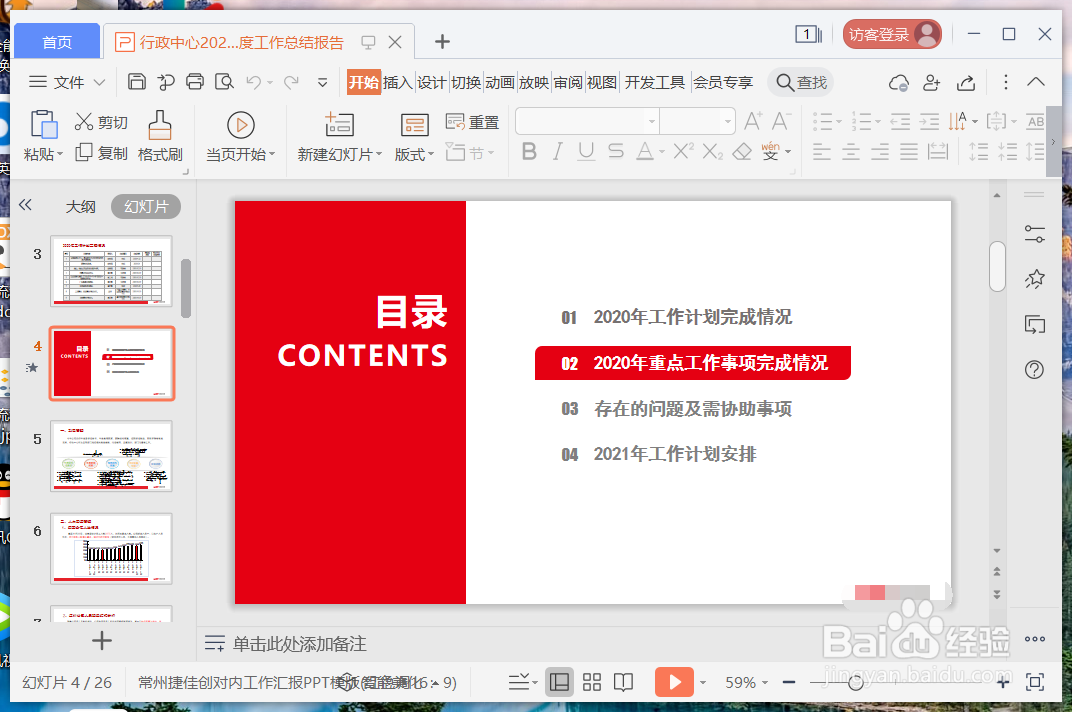1072x712 pixels.
Task: Start slideshow from current page (当页开始)
Action: [241, 136]
